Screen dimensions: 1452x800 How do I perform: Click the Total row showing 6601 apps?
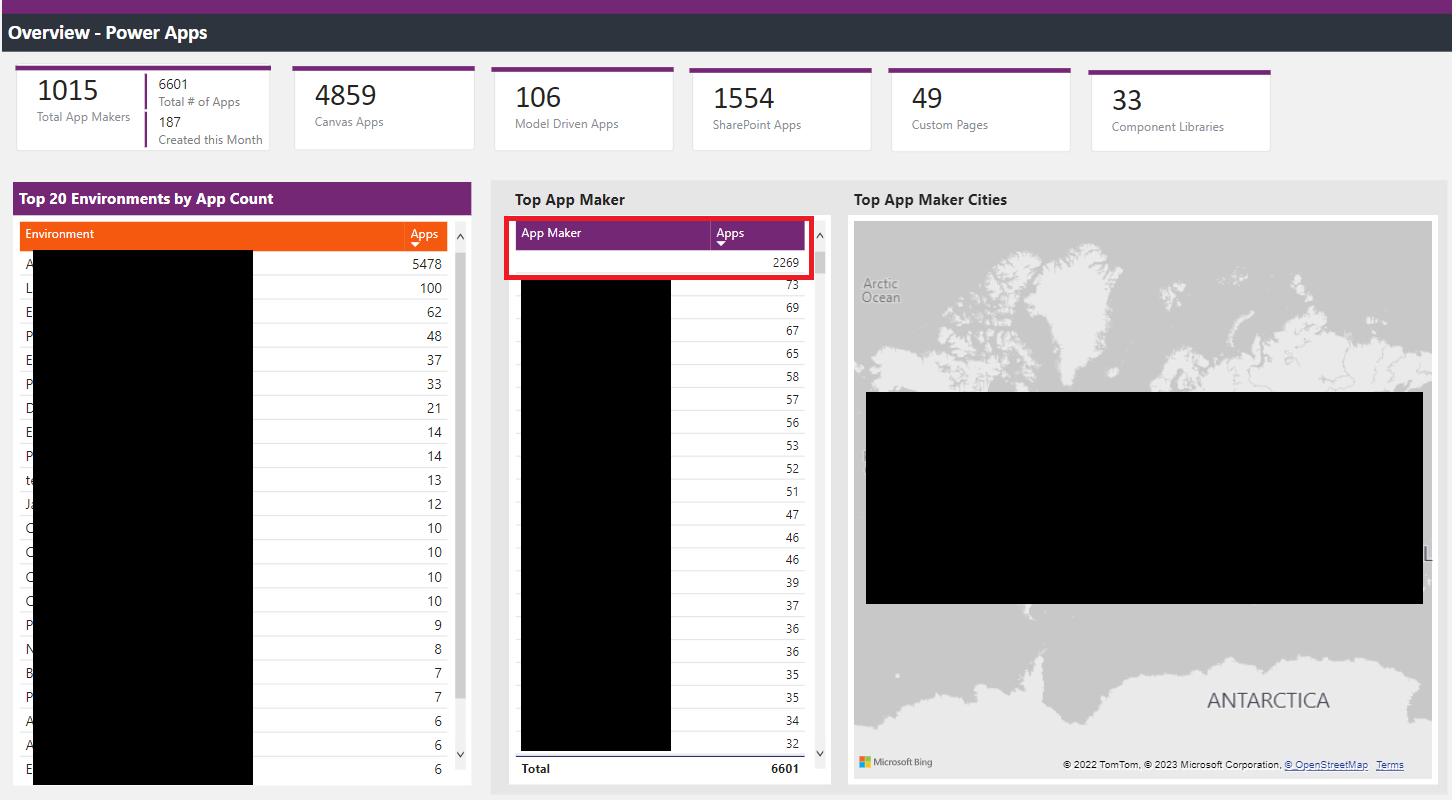tap(660, 768)
